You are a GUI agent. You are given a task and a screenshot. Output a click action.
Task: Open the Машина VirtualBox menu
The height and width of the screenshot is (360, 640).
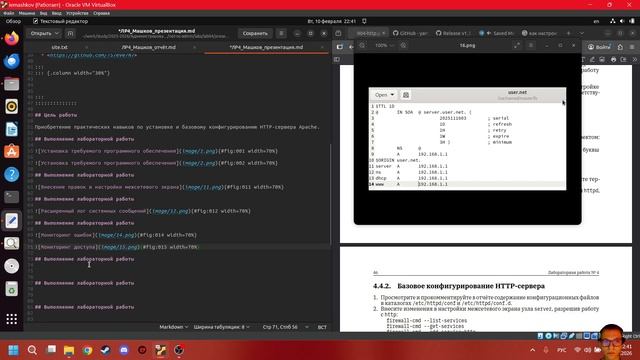27,13
